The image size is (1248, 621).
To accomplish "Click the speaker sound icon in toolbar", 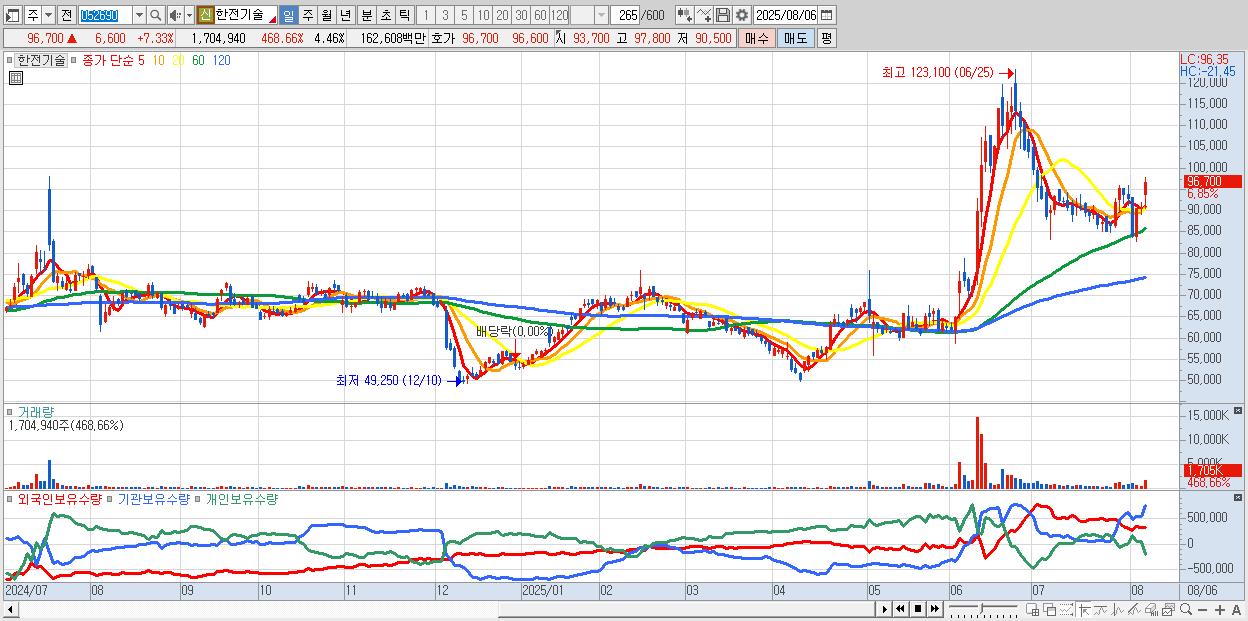I will (175, 15).
